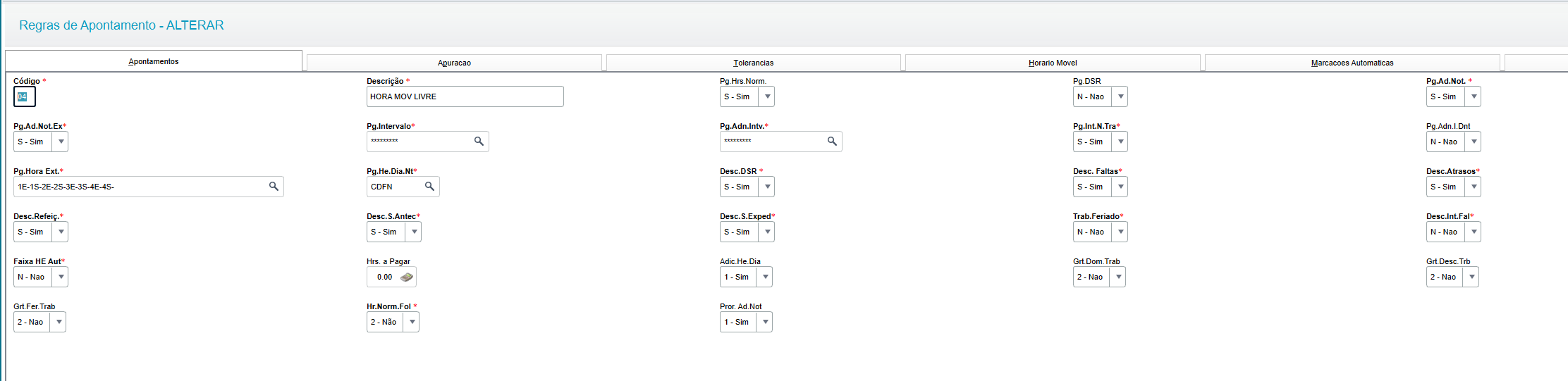This screenshot has height=381, width=1568.
Task: Open the Grt.Dom.Trab dropdown
Action: tap(1118, 277)
